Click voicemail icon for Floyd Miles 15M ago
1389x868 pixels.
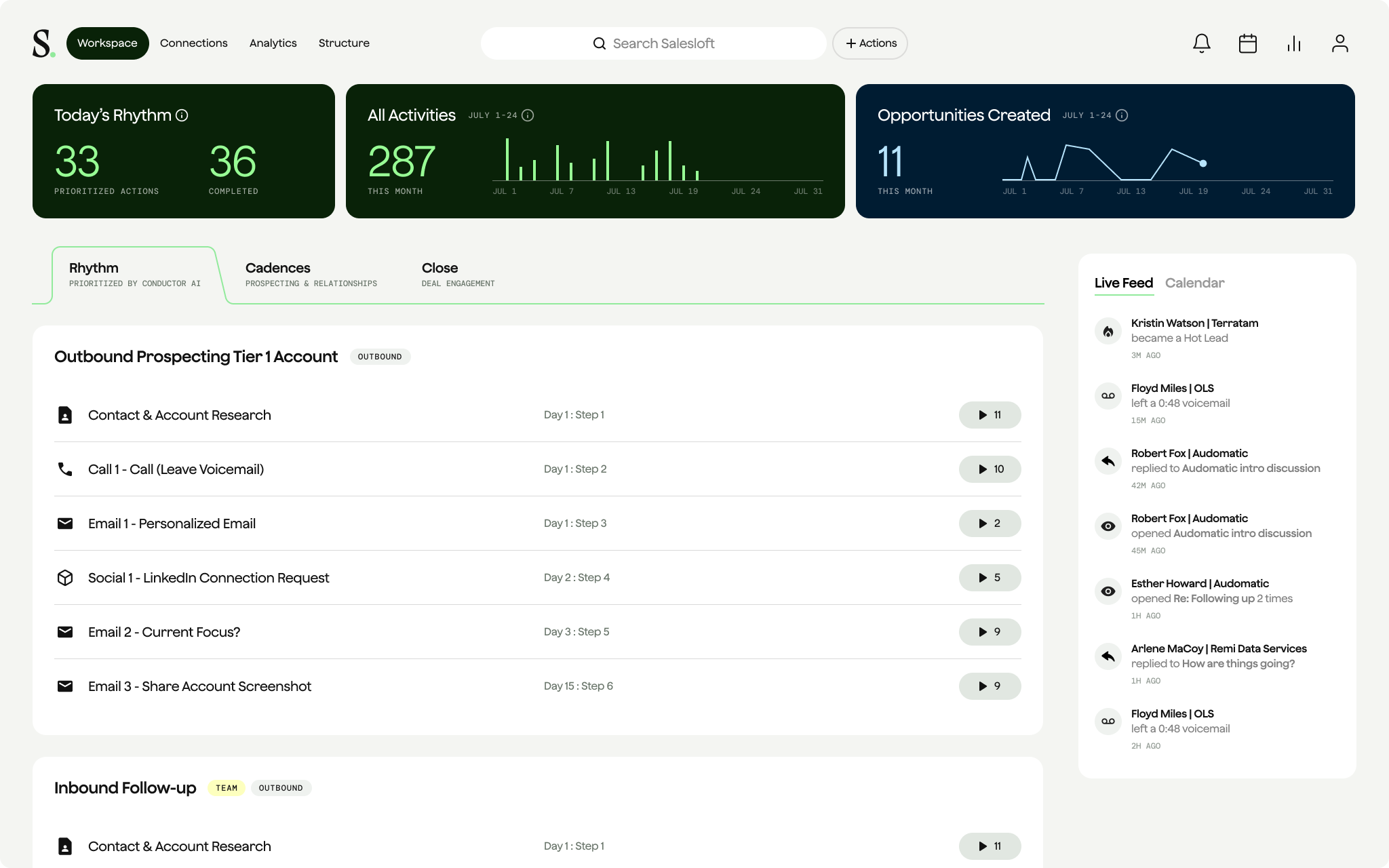coord(1108,396)
